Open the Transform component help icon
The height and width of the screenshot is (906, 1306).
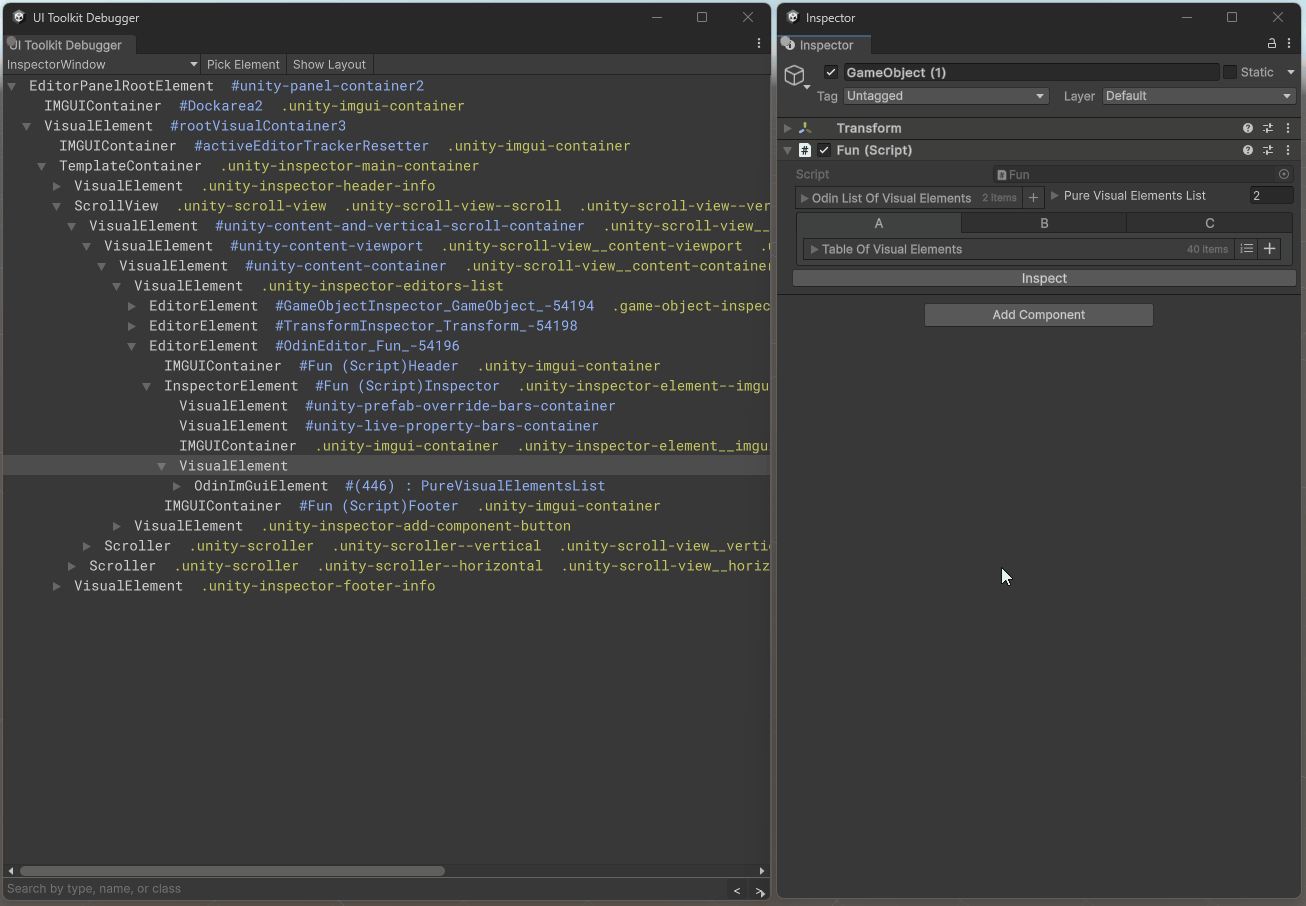(1248, 128)
